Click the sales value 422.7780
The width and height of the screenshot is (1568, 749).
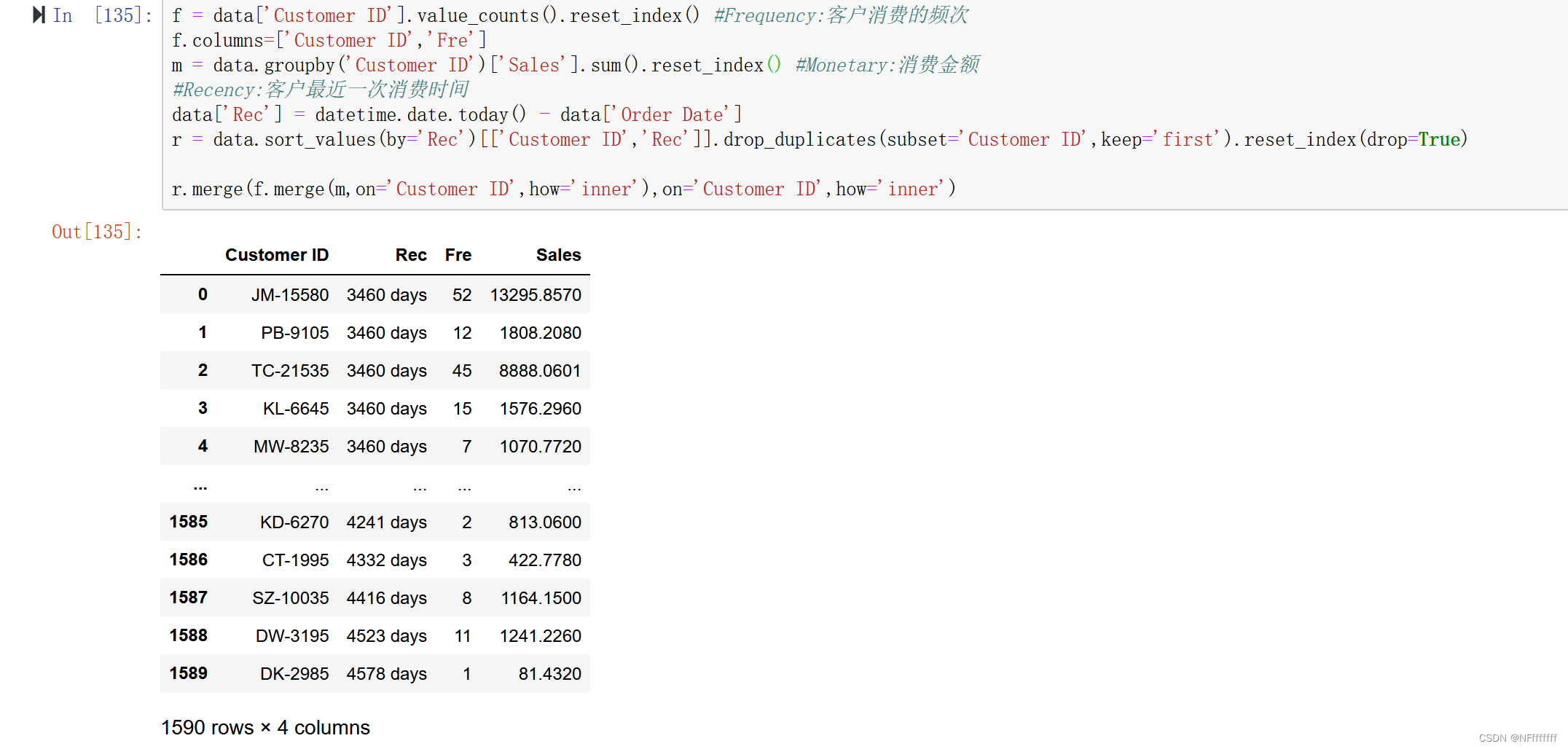[545, 560]
